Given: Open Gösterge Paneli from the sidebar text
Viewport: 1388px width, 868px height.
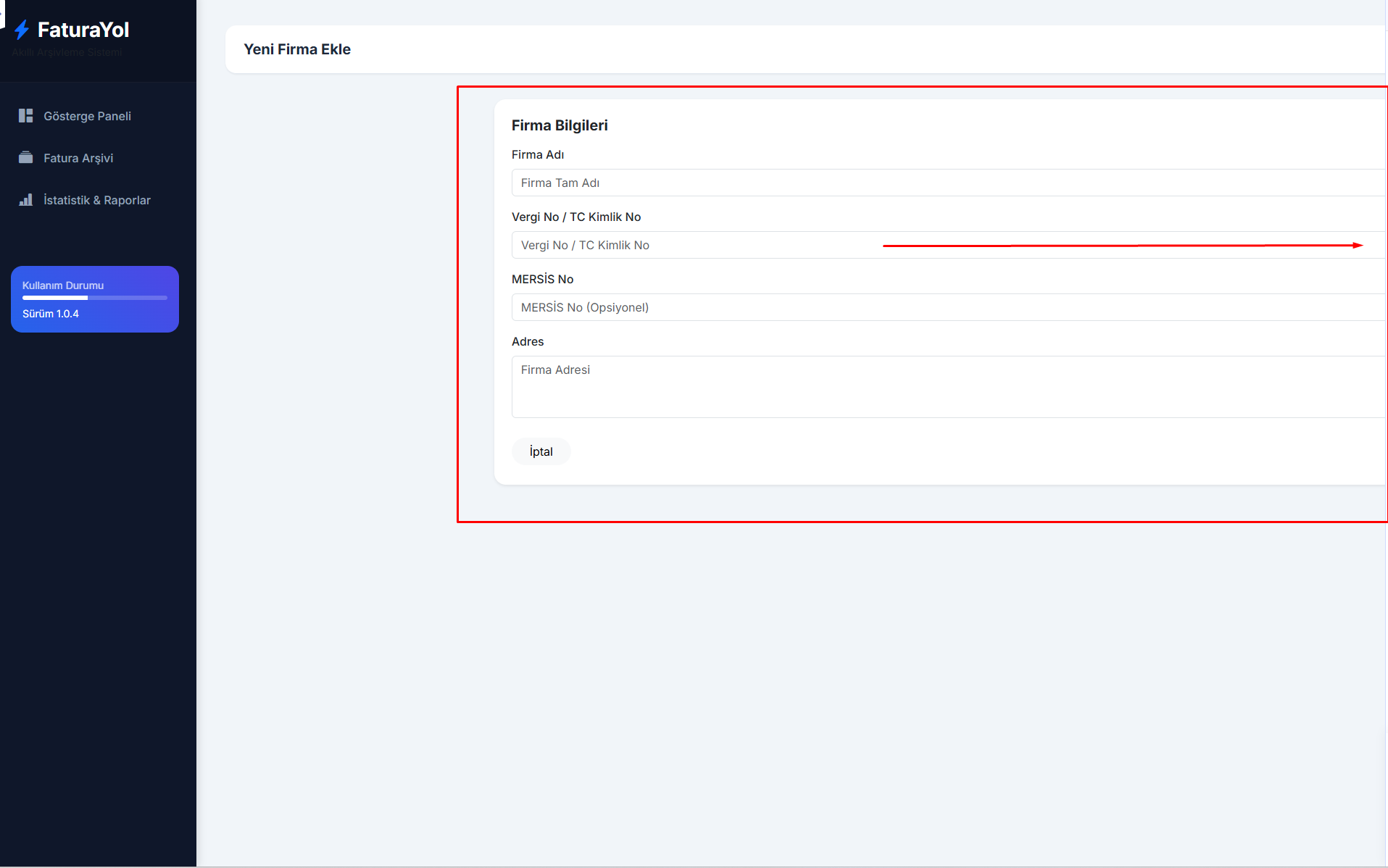Looking at the screenshot, I should click(87, 116).
